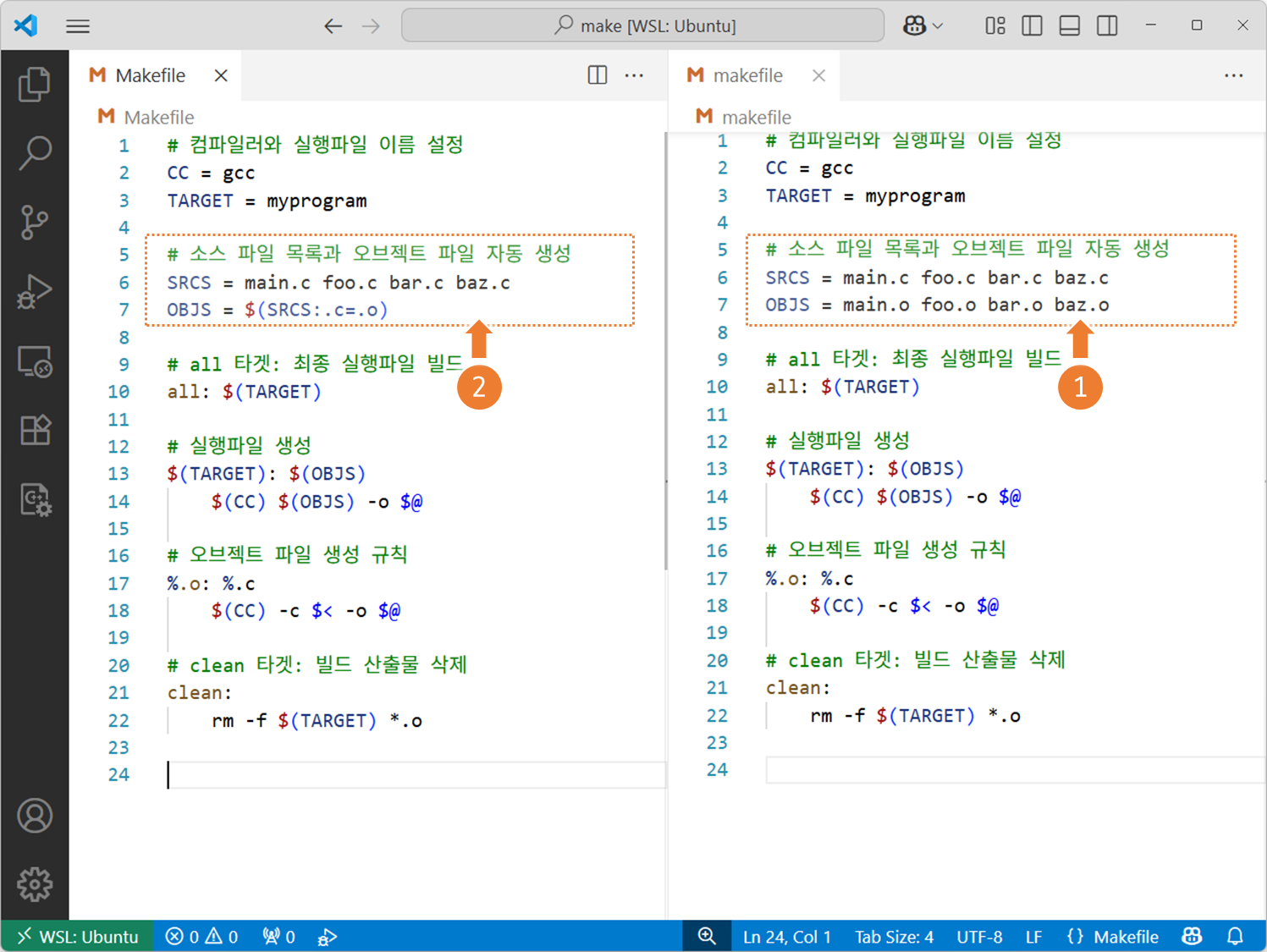Open the Source Control view
Viewport: 1267px width, 952px height.
pyautogui.click(x=35, y=223)
